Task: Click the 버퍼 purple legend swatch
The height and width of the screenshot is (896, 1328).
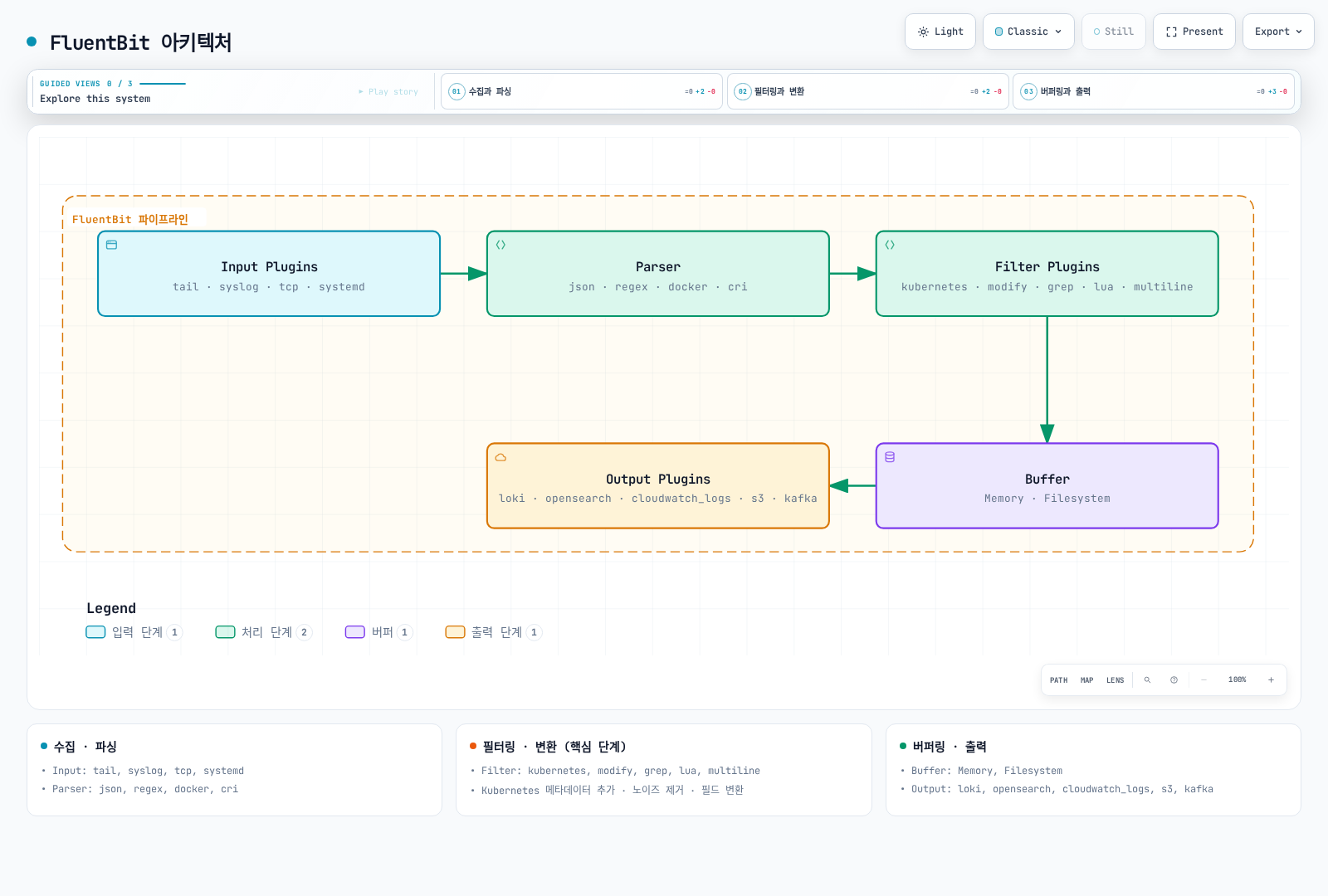Action: coord(355,632)
